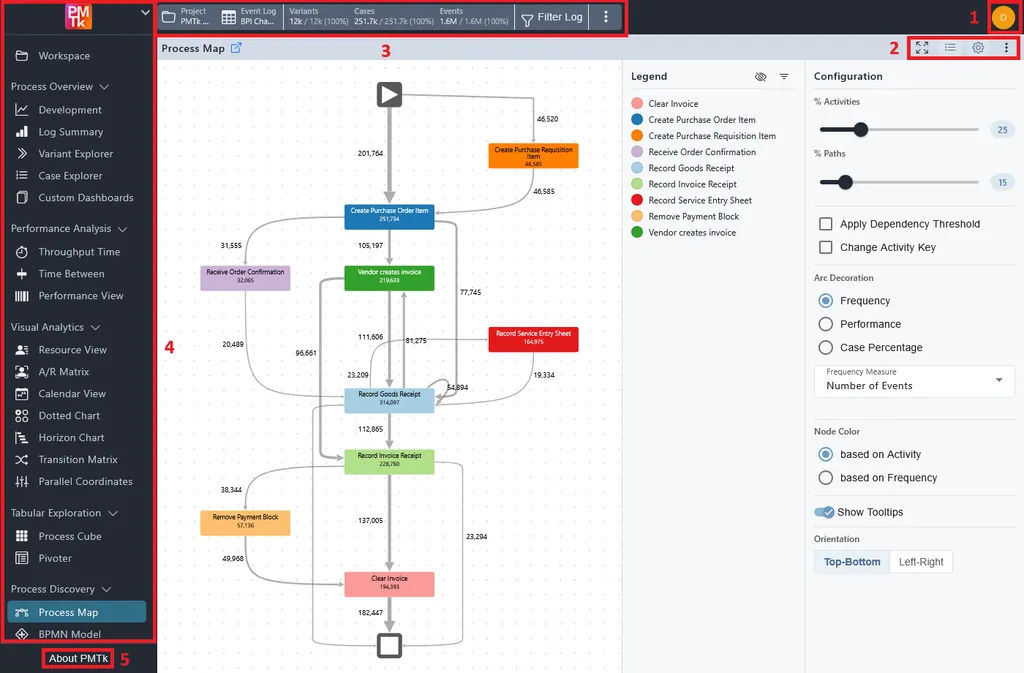
Task: Collapse the Process Discovery section
Action: click(x=106, y=589)
